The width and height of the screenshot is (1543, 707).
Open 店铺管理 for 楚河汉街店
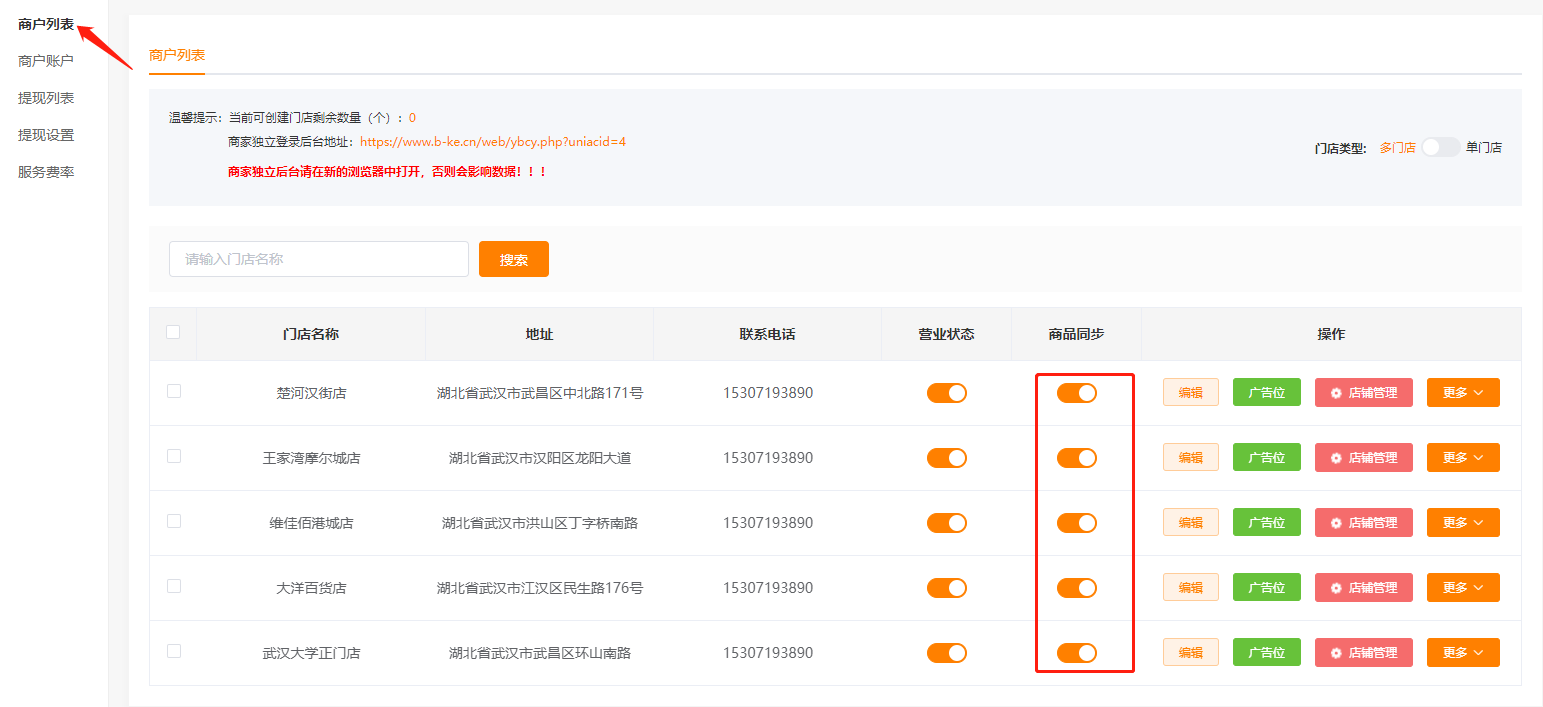point(1363,393)
